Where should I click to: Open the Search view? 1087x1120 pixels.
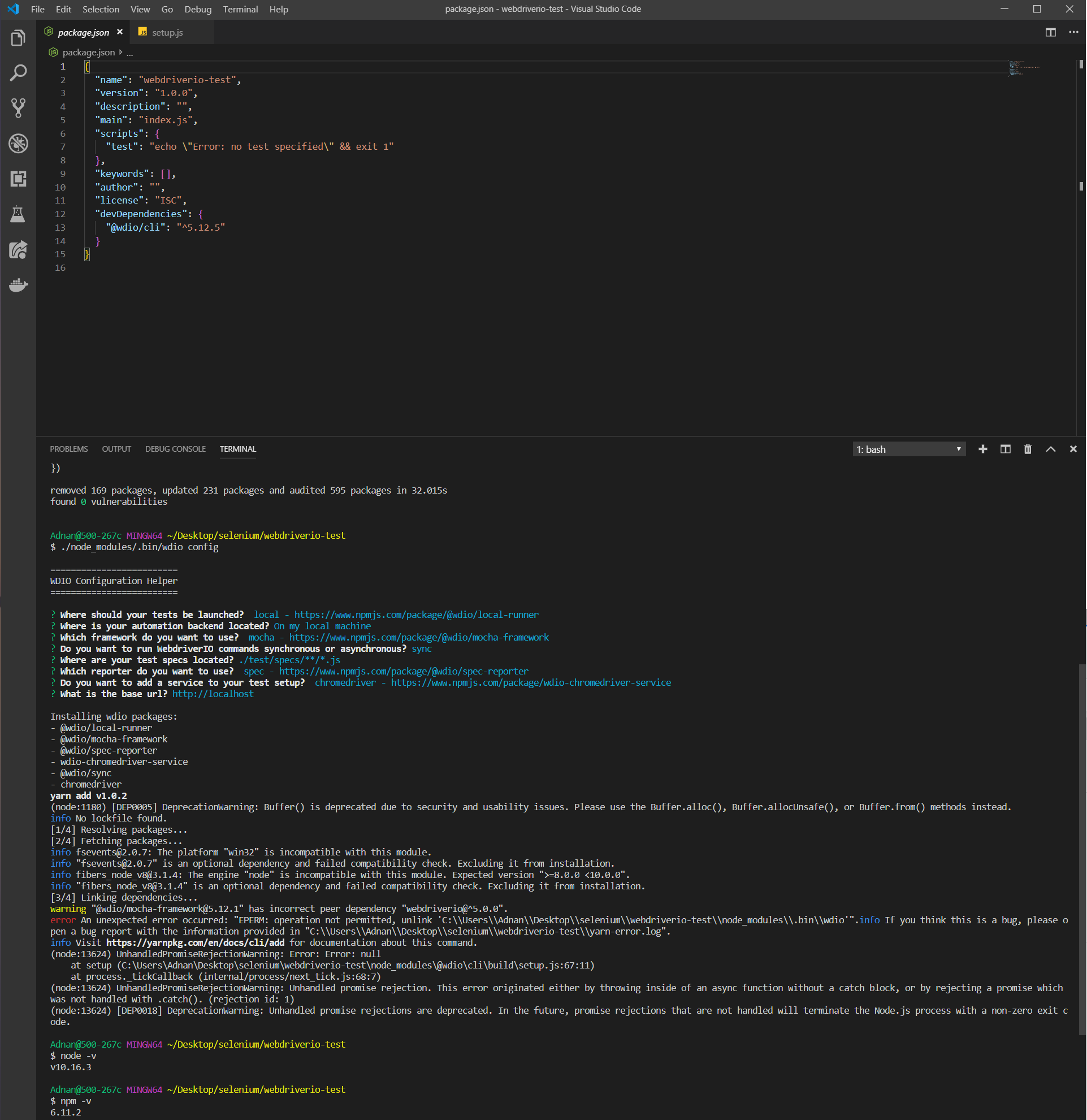point(19,72)
